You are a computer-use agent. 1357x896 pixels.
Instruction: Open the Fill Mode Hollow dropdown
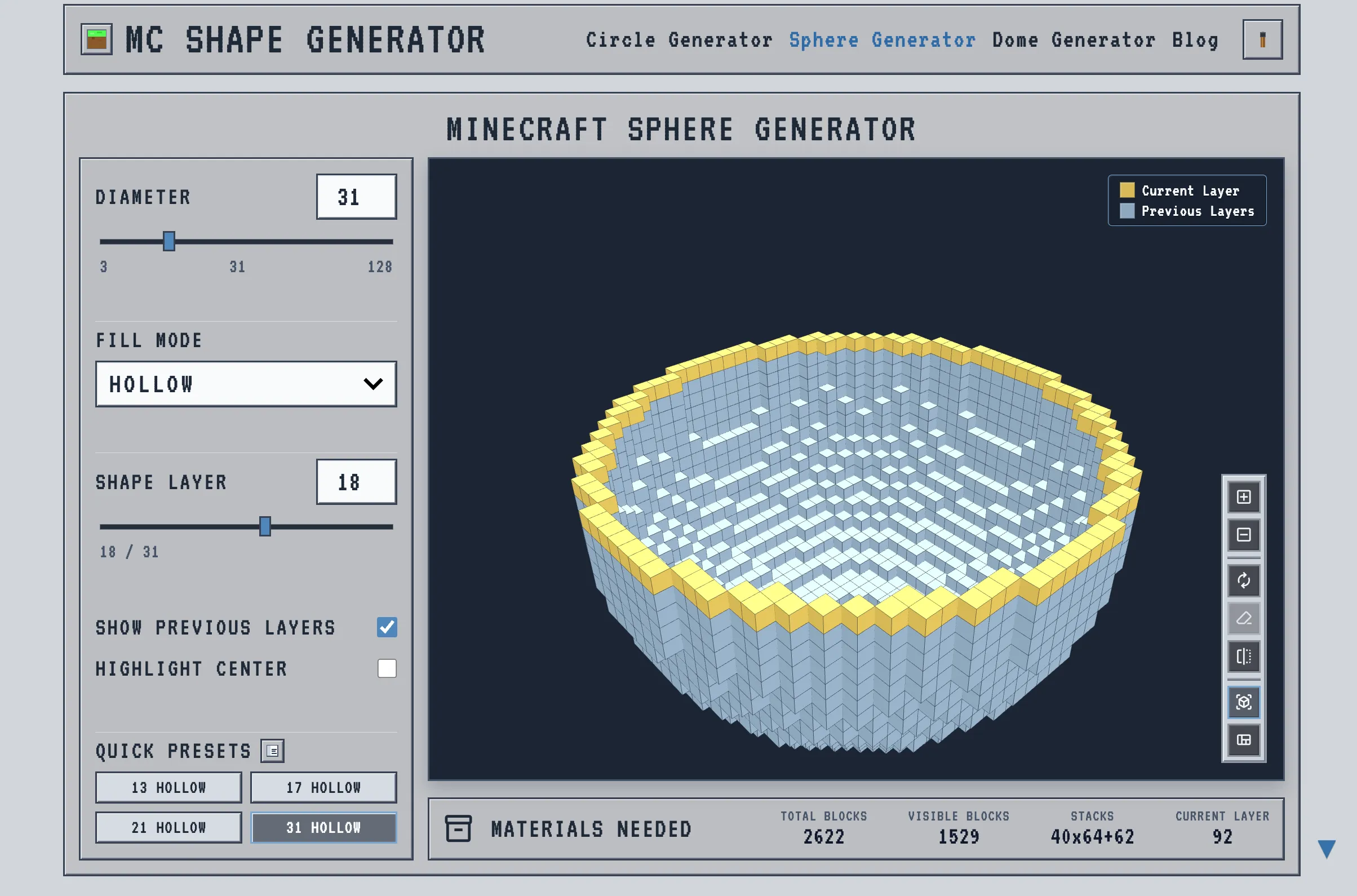(x=246, y=384)
